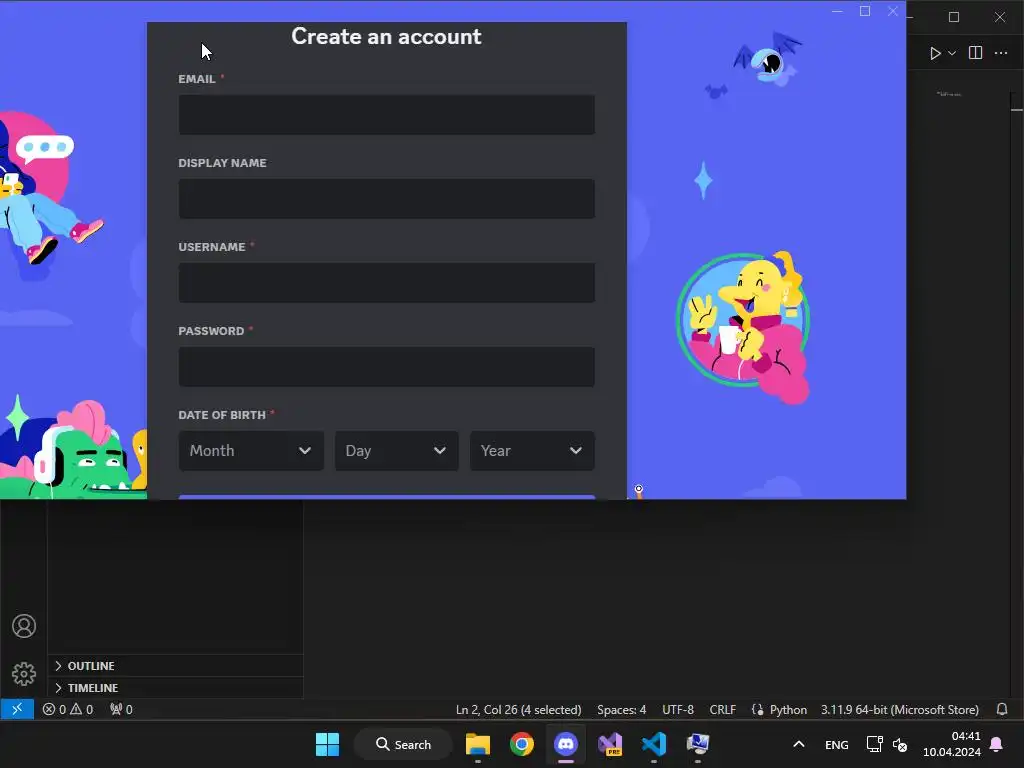Image resolution: width=1024 pixels, height=768 pixels.
Task: Click the Password input field
Action: pos(387,367)
